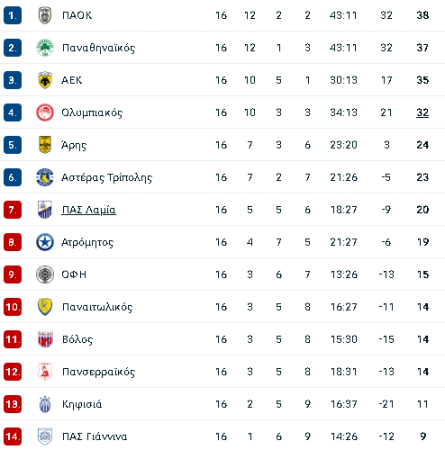This screenshot has height=450, width=445.
Task: Click the Αστέρας Τρίπολης blue-yellow logo
Action: point(45,177)
